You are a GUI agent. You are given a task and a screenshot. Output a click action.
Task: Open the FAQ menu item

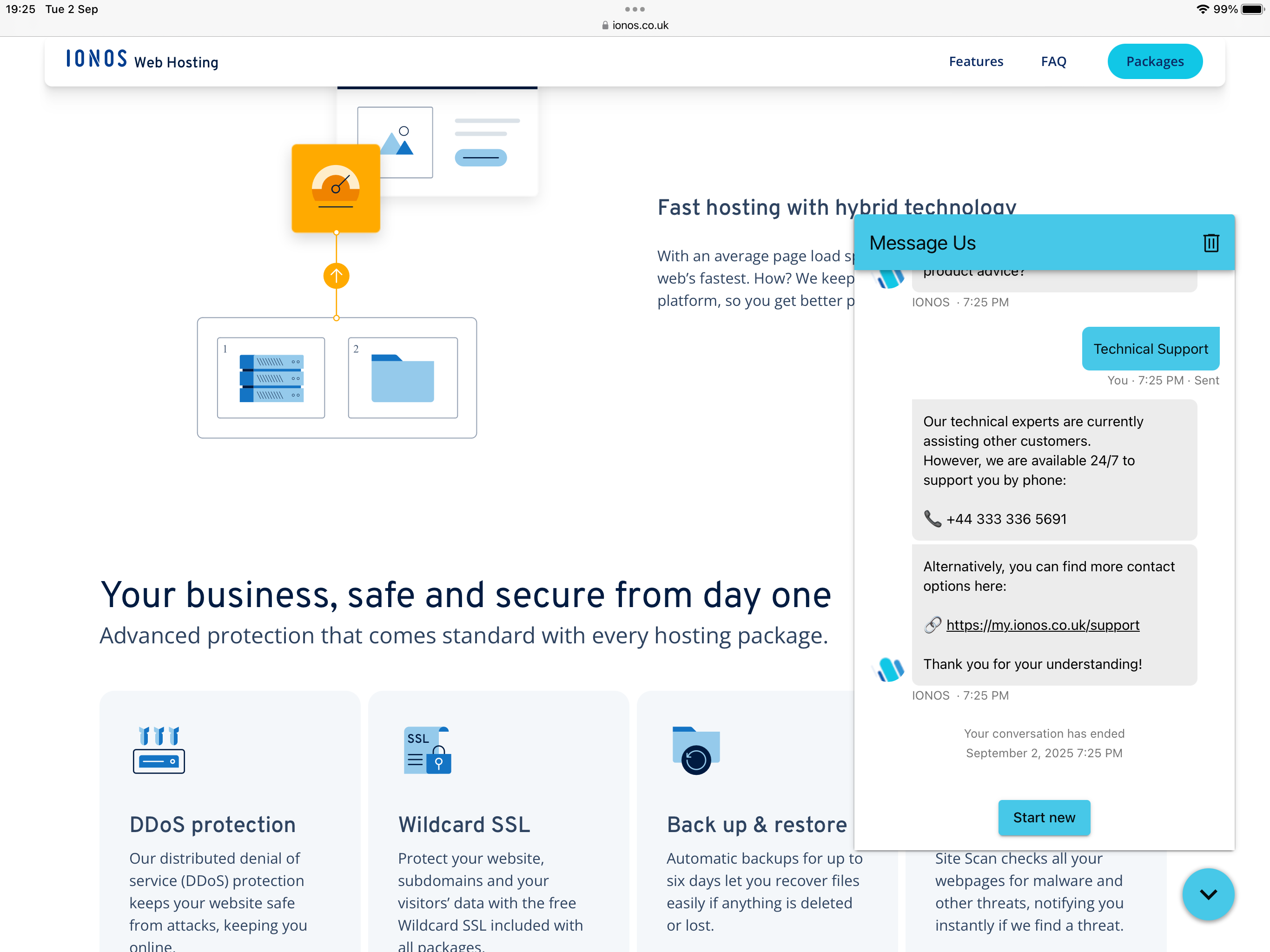1053,61
